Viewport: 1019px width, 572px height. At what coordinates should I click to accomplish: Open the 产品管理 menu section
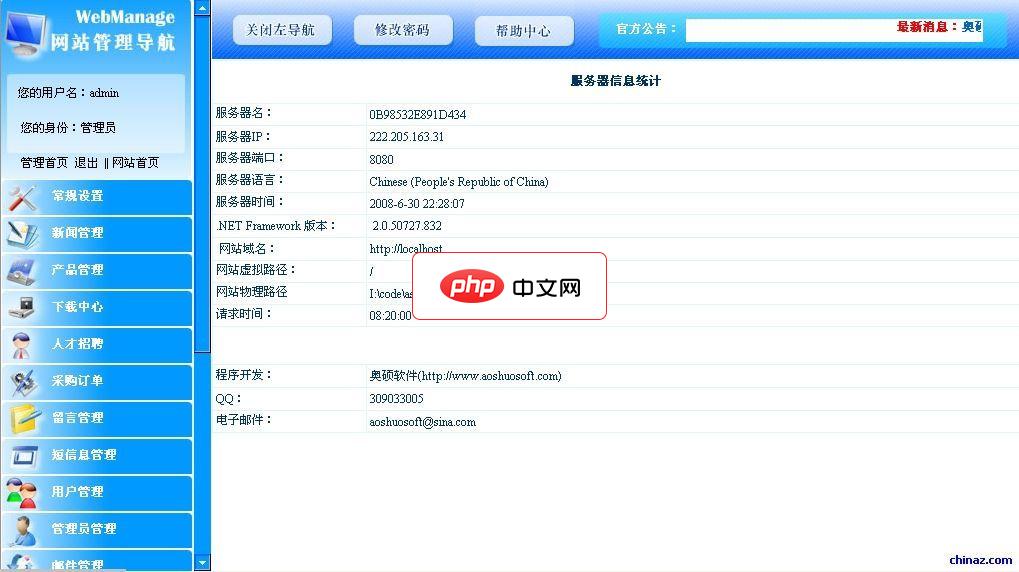(97, 272)
